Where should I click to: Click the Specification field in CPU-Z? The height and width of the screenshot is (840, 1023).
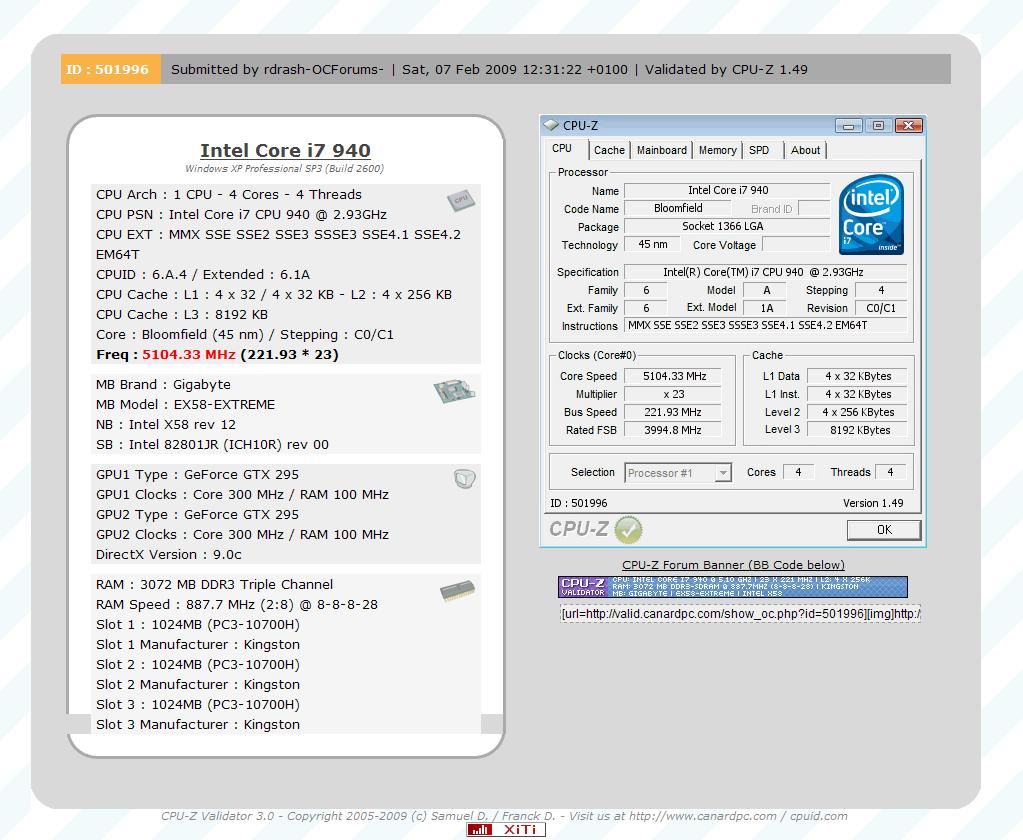coord(766,272)
